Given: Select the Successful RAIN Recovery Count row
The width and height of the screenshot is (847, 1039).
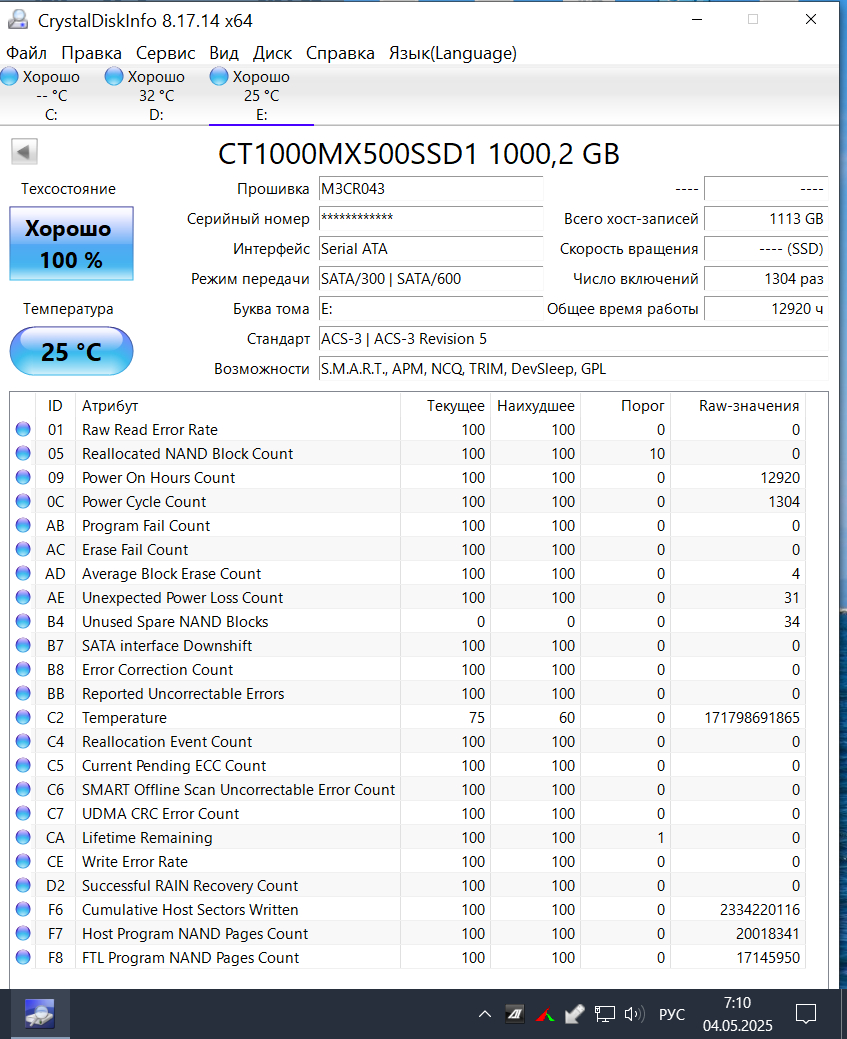Looking at the screenshot, I should pos(408,885).
